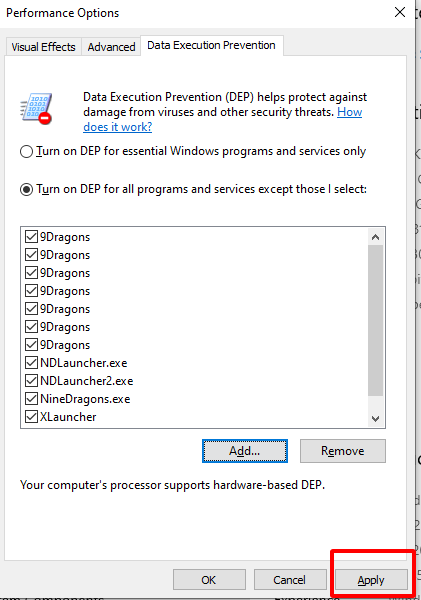The image size is (421, 600).
Task: Toggle the XLauncher checkbox
Action: point(31,416)
